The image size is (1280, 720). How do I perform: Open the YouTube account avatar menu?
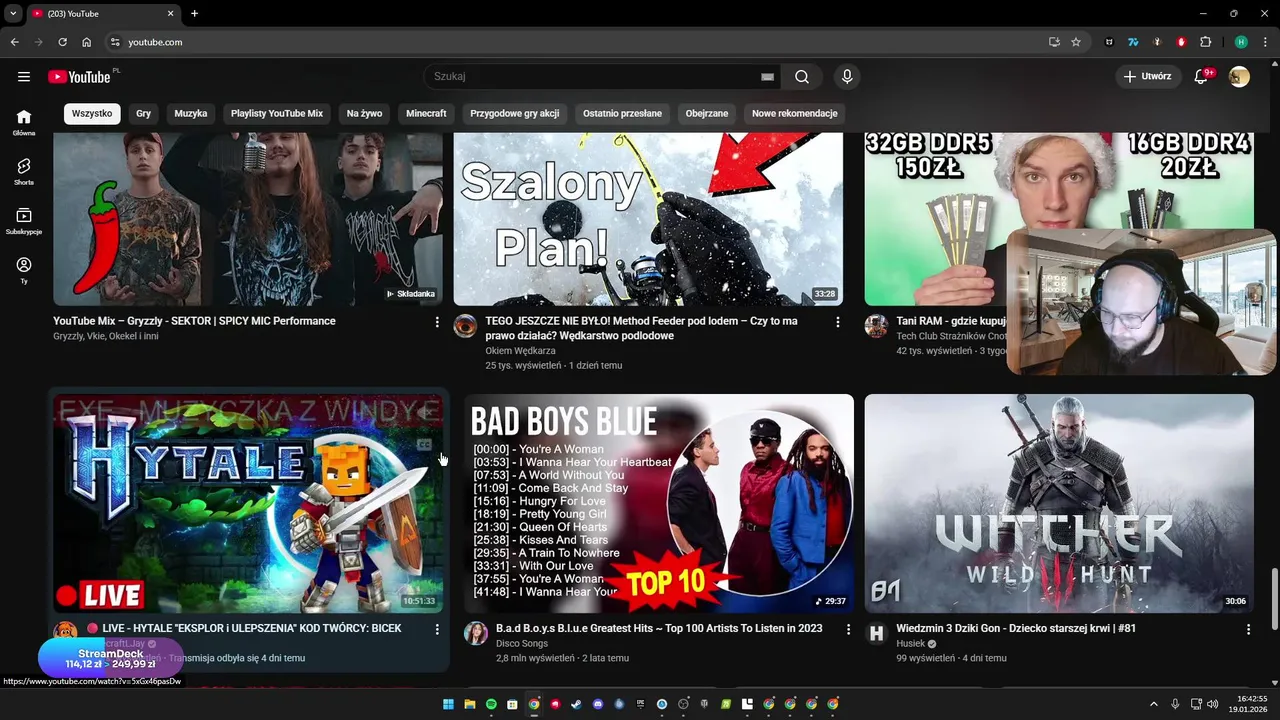(x=1239, y=77)
